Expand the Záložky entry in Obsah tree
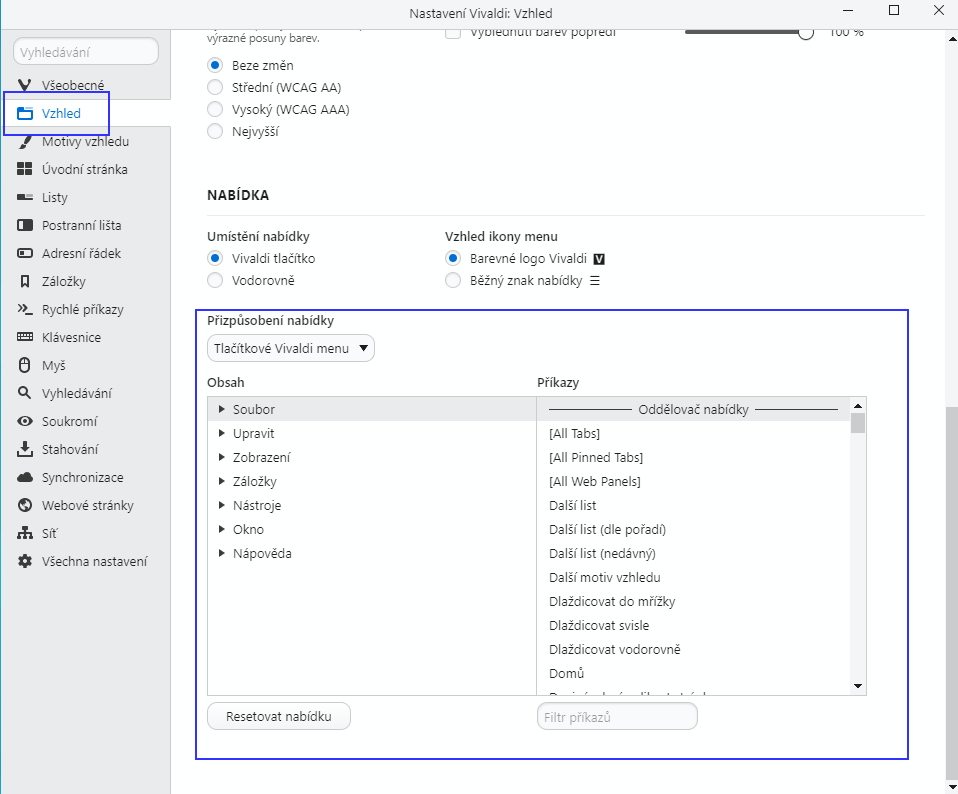The width and height of the screenshot is (958, 794). tap(222, 481)
